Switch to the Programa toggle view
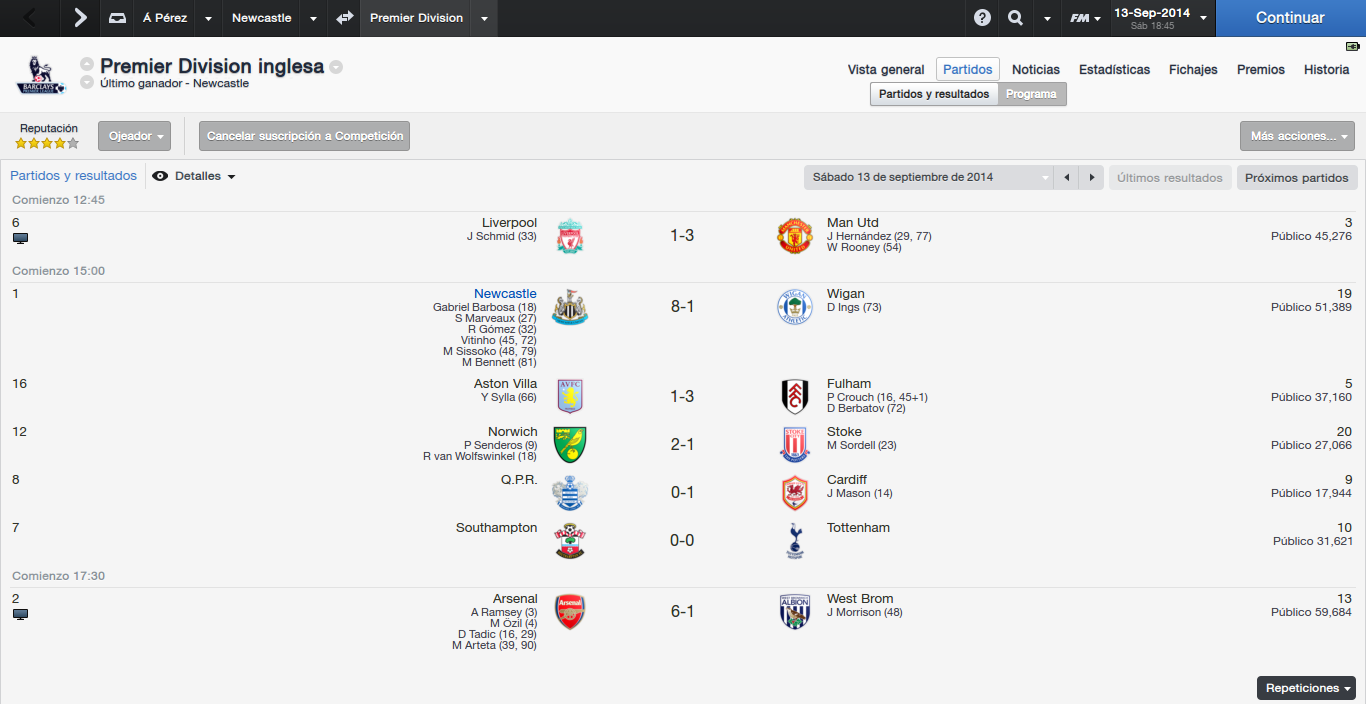 pos(1031,94)
